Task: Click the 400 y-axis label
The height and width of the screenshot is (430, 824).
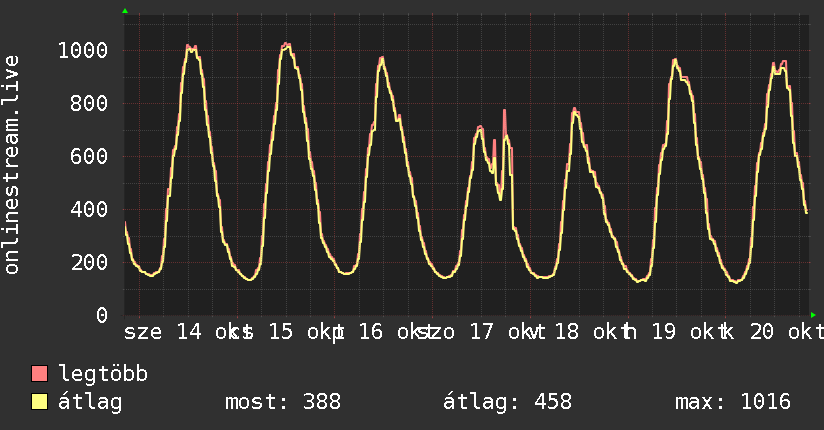Action: (x=89, y=210)
